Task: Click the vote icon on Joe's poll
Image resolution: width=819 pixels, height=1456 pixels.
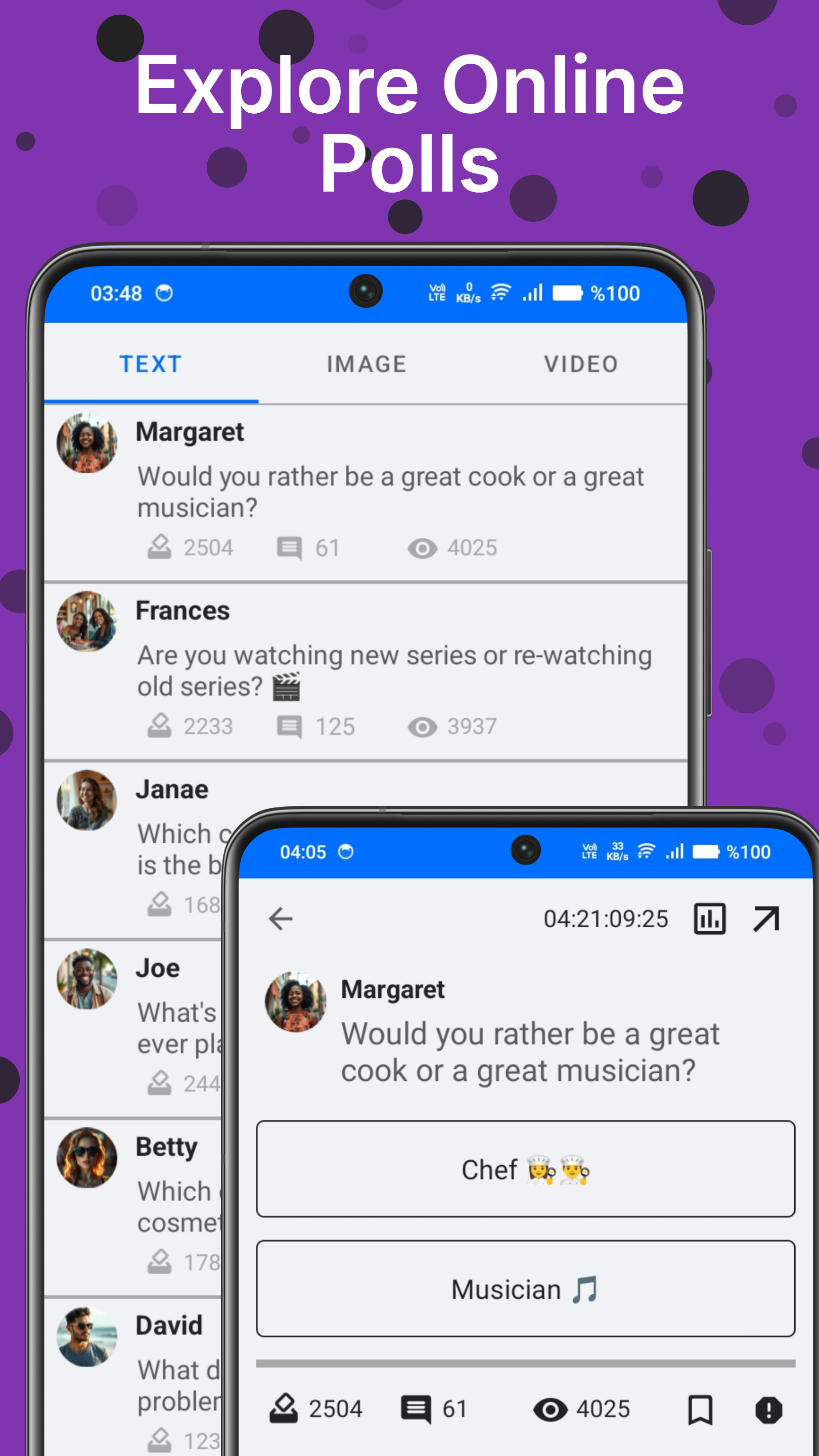Action: 159,1083
